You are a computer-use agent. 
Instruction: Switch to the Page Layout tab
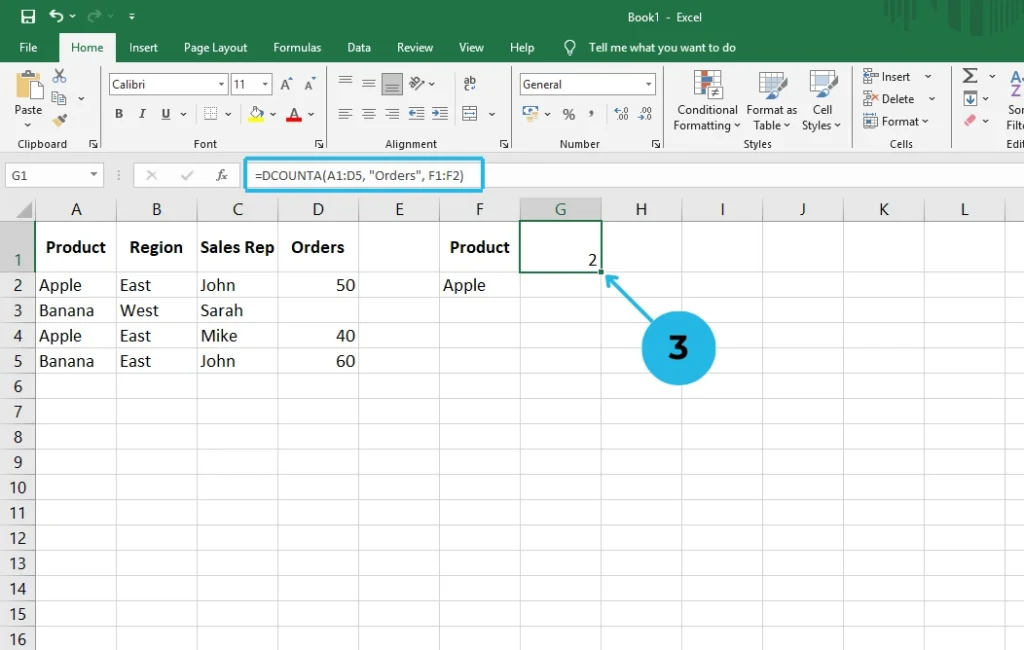[x=216, y=48]
